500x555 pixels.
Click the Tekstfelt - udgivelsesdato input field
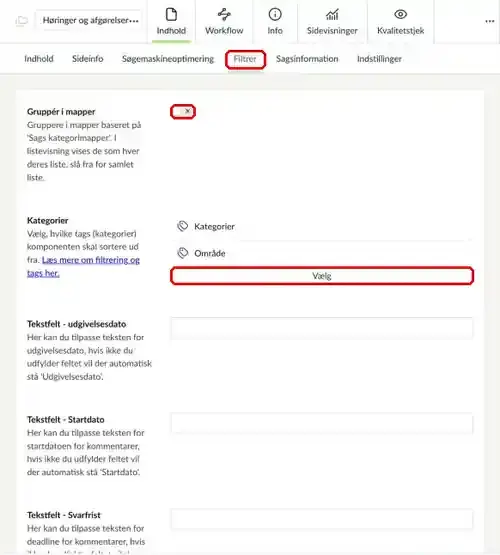pos(322,329)
